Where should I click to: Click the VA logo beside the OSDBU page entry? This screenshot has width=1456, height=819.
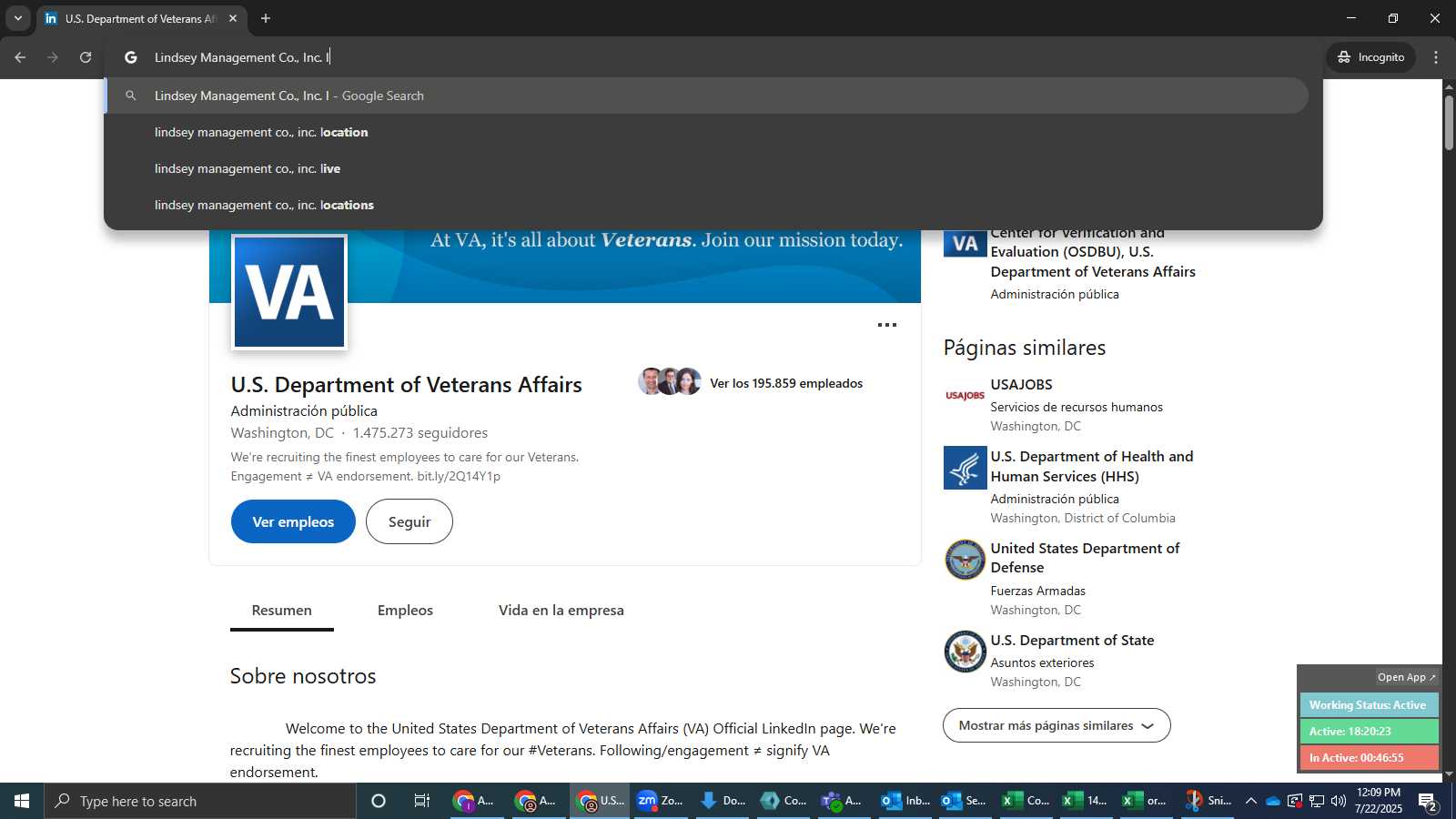pyautogui.click(x=966, y=243)
